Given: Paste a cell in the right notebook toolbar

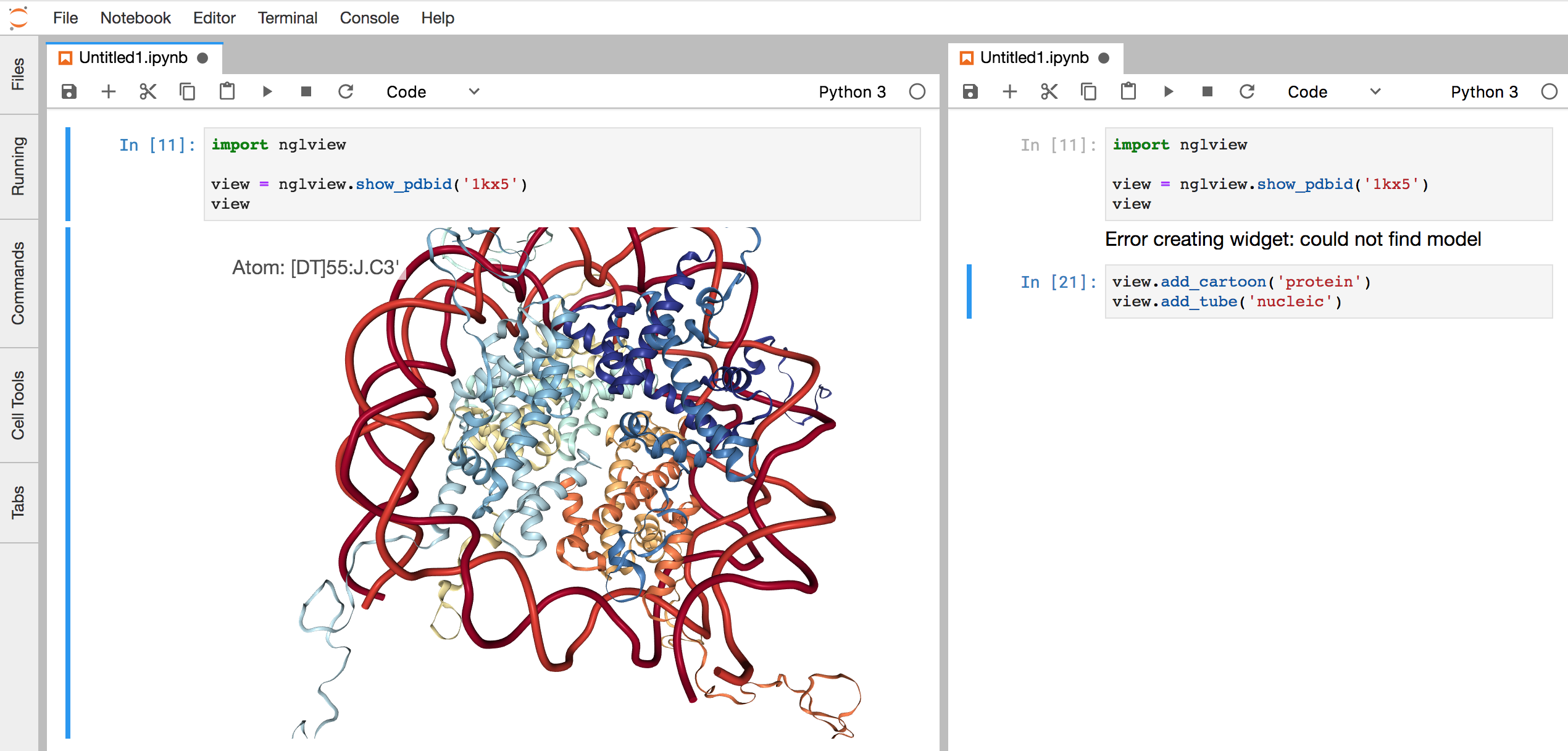Looking at the screenshot, I should pyautogui.click(x=1128, y=91).
